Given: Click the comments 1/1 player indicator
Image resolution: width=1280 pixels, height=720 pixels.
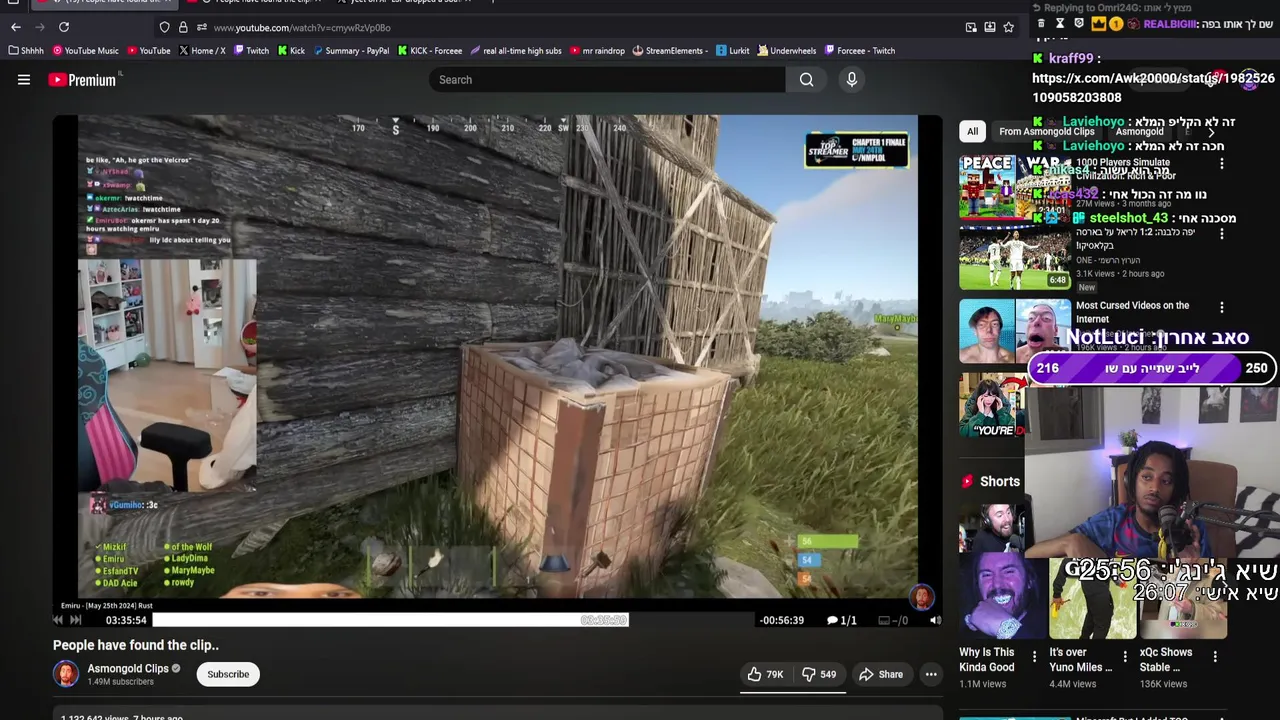Looking at the screenshot, I should tap(841, 620).
